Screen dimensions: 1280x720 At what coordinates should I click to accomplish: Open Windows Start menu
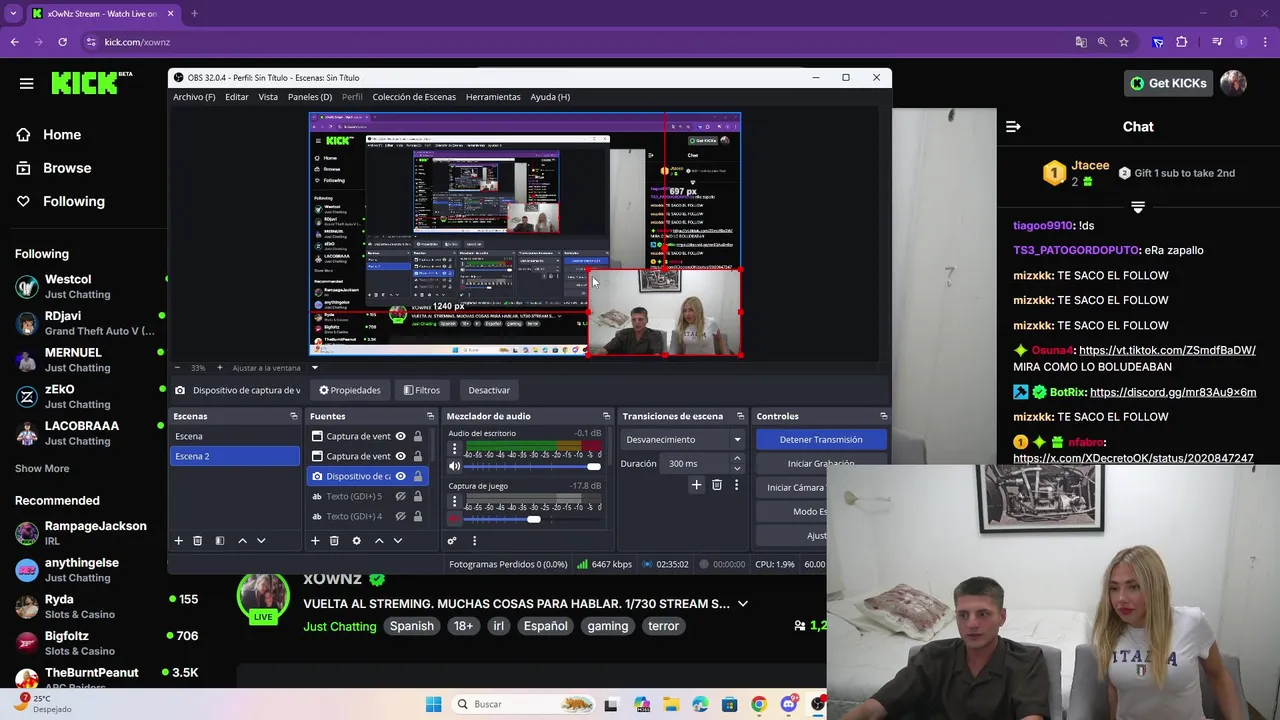coord(433,704)
